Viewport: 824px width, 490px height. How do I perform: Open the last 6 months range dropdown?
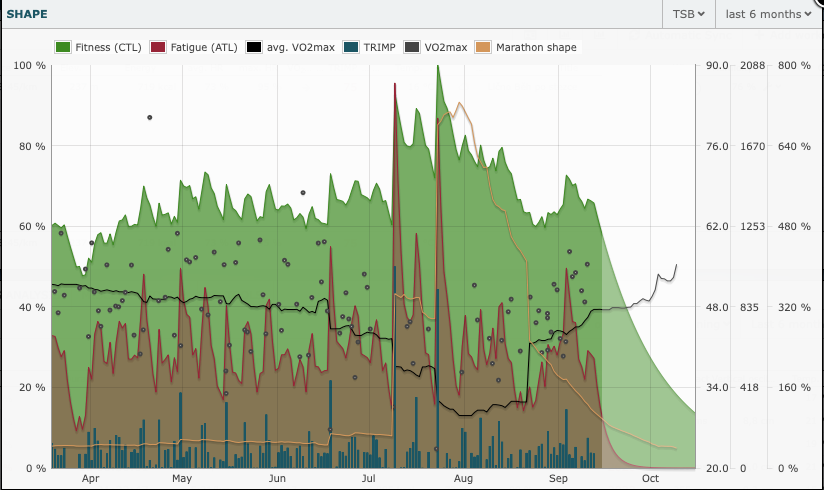768,14
